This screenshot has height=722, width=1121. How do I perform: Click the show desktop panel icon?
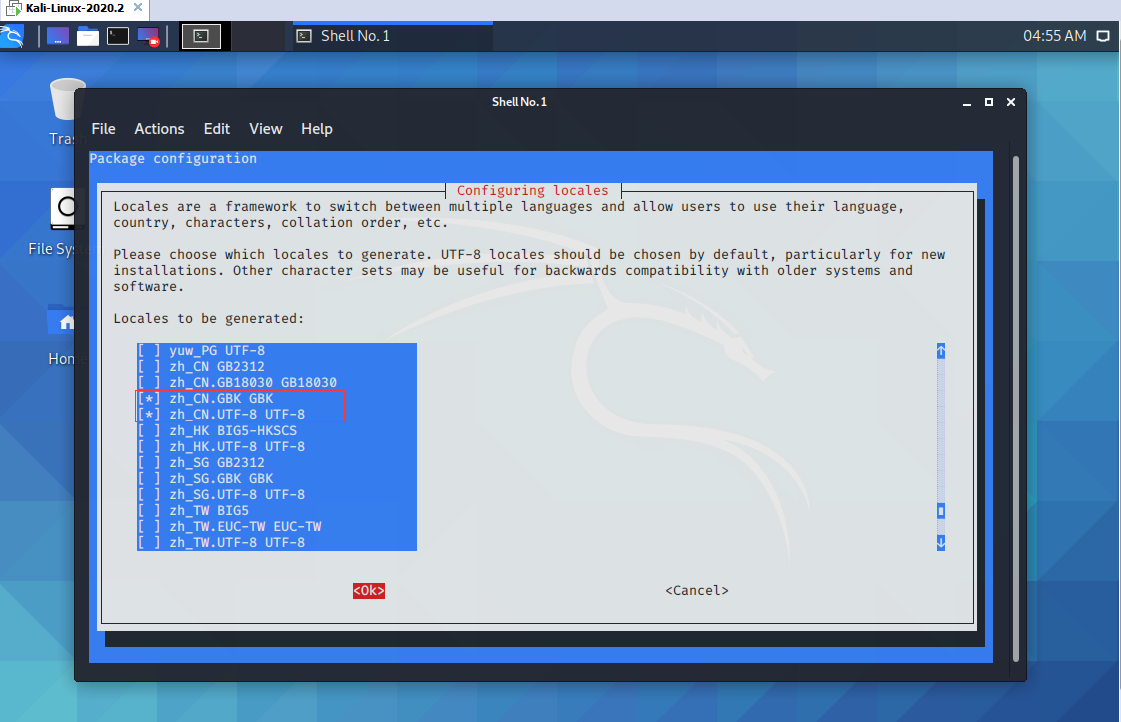pos(57,36)
